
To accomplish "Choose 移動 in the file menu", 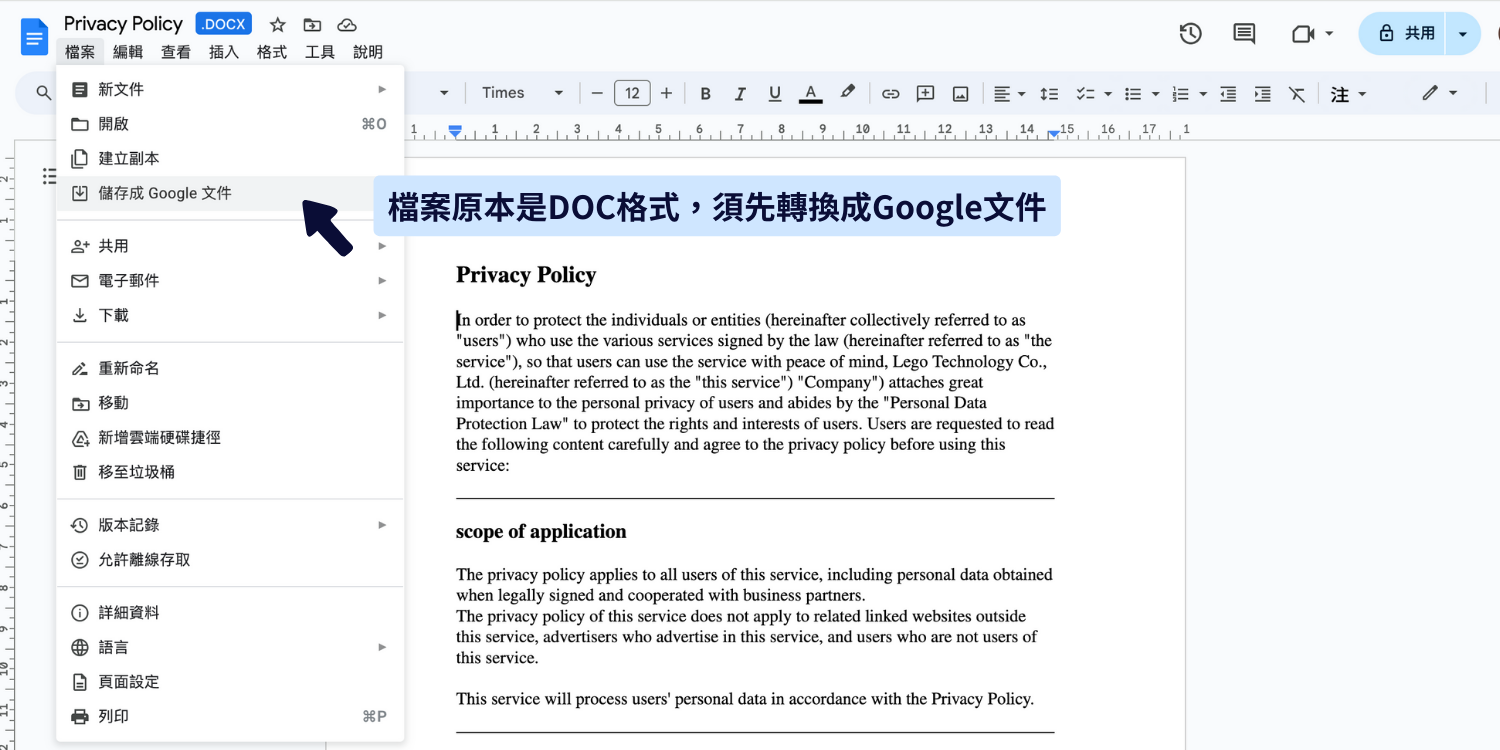I will pyautogui.click(x=230, y=403).
